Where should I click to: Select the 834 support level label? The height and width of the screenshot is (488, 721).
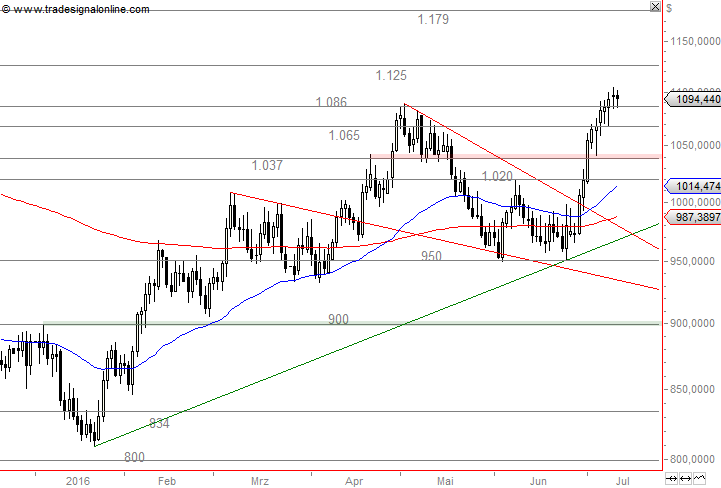159,424
